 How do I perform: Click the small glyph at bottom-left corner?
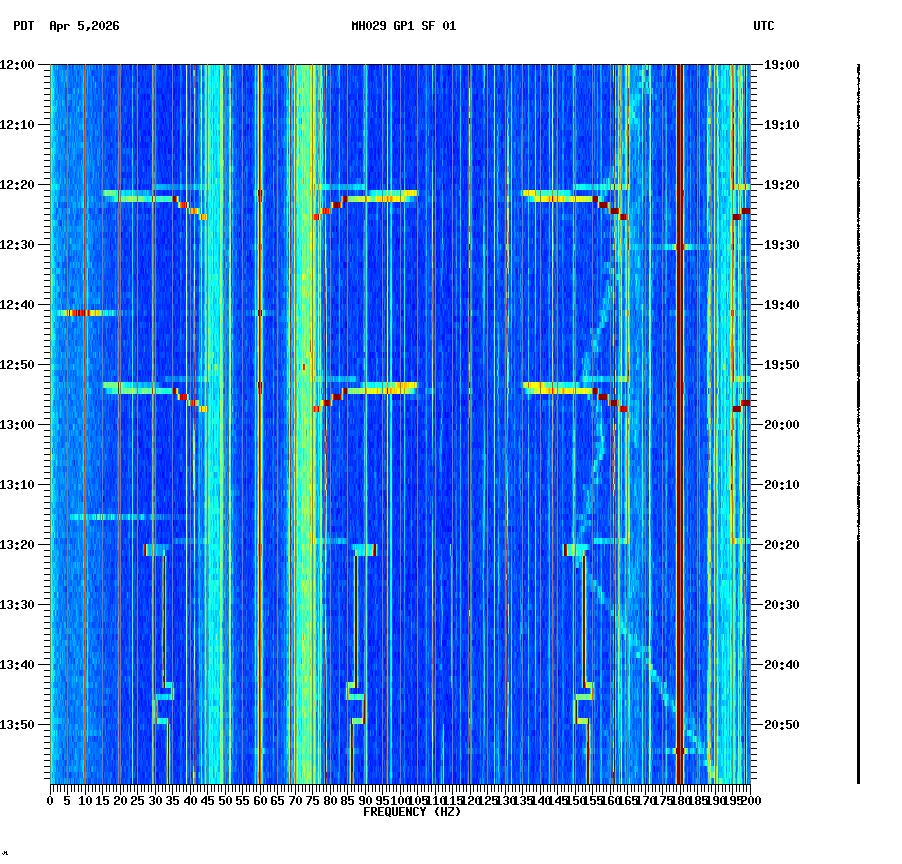coord(8,855)
